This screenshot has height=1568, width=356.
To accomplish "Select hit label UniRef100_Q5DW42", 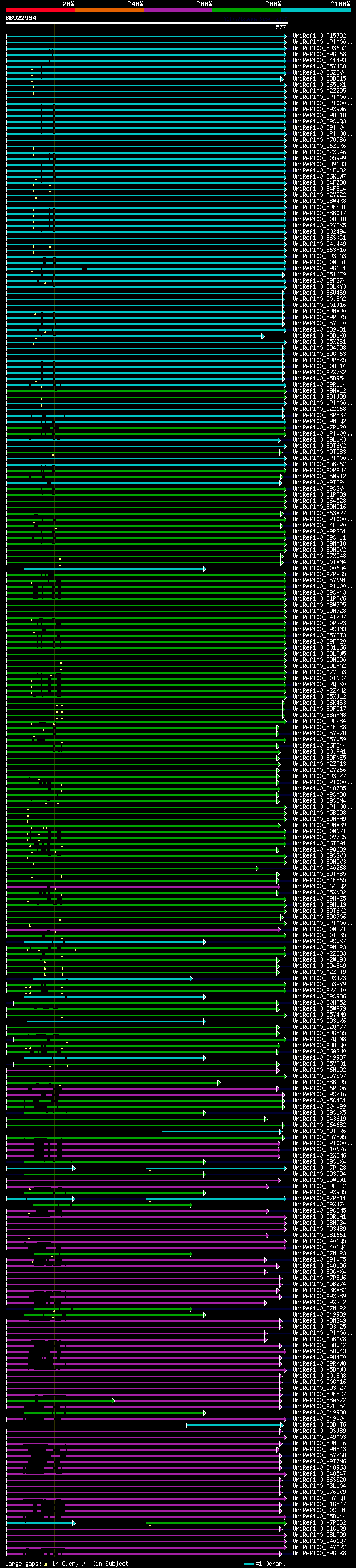I will click(319, 1345).
